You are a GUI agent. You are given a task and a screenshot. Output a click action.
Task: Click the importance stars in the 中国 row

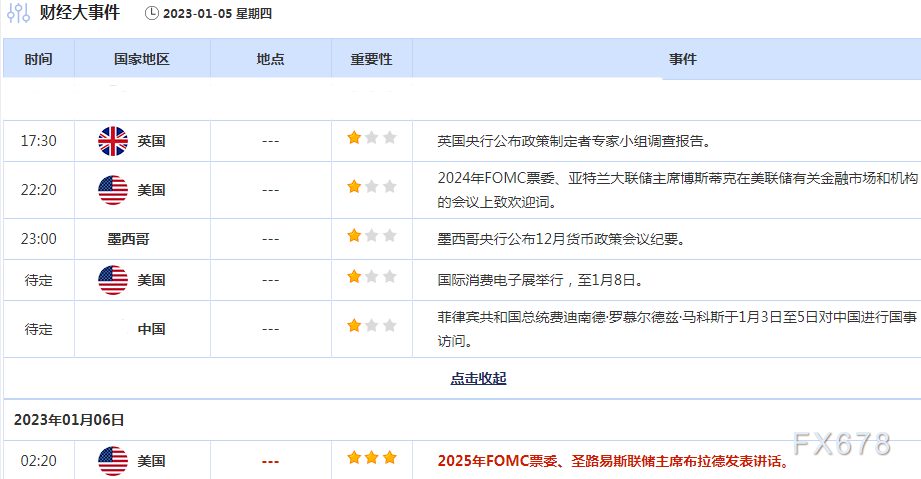pos(371,325)
